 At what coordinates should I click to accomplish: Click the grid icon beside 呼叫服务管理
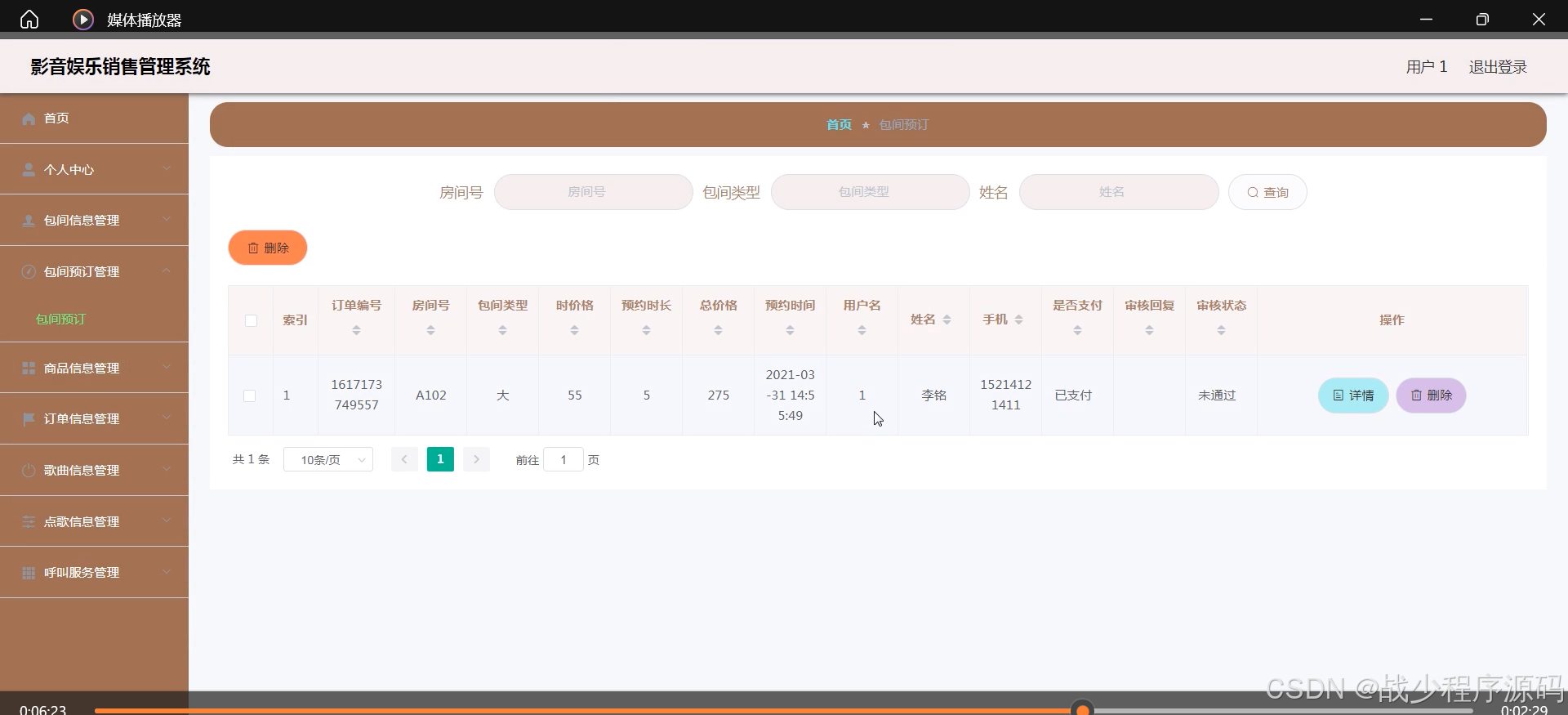[29, 572]
